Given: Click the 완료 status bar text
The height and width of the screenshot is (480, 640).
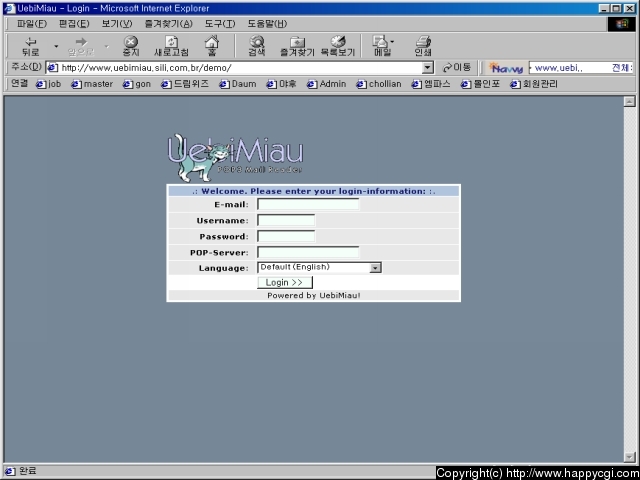Looking at the screenshot, I should (27, 471).
